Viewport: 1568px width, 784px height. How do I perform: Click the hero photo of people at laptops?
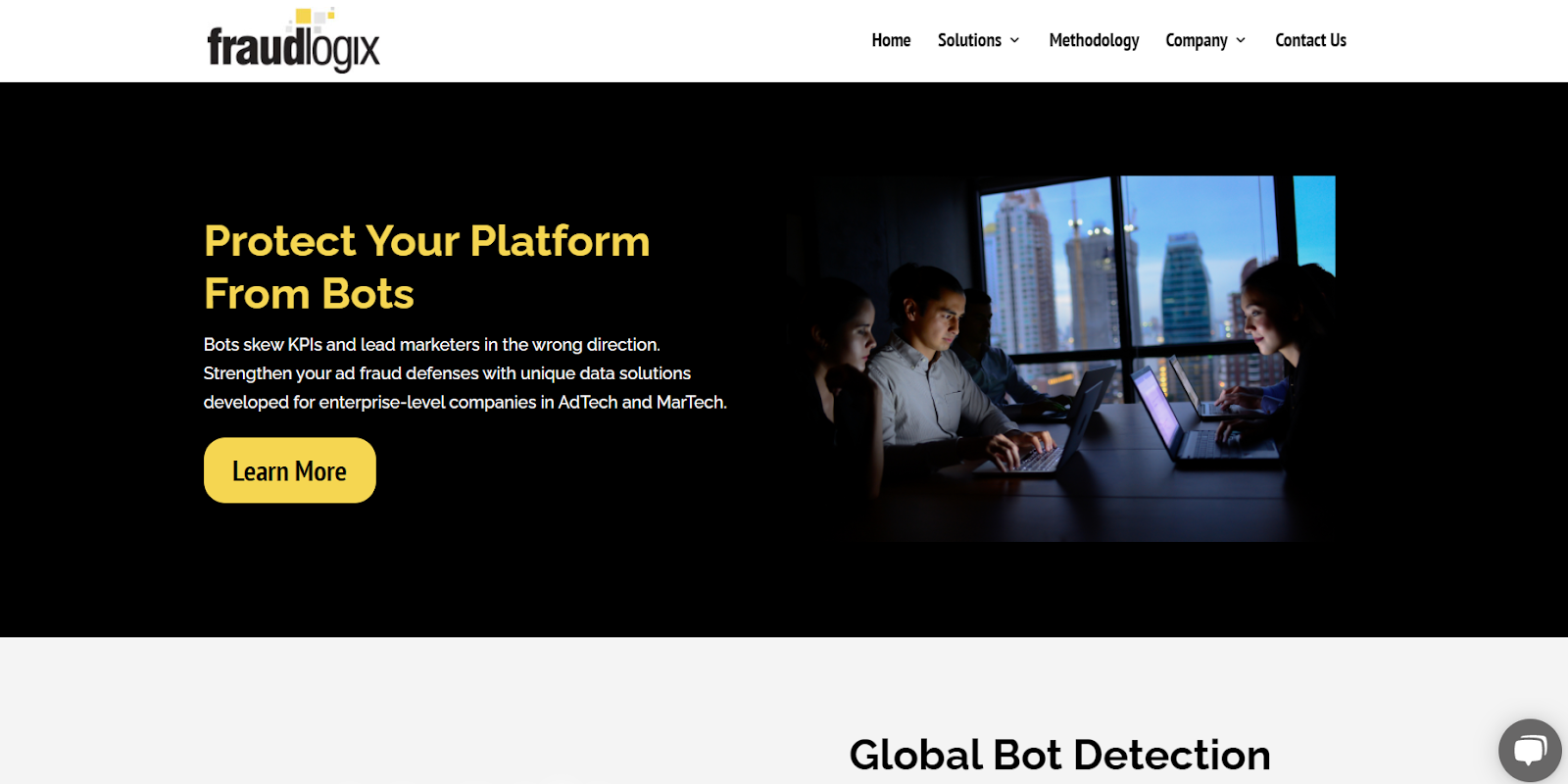coord(1063,359)
